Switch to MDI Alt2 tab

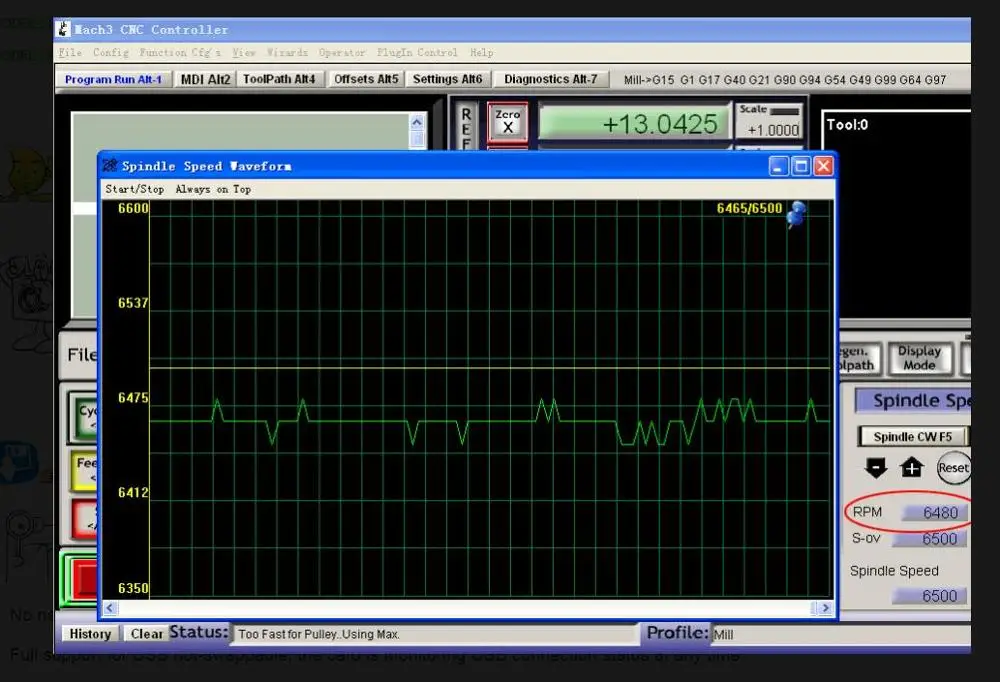point(205,80)
